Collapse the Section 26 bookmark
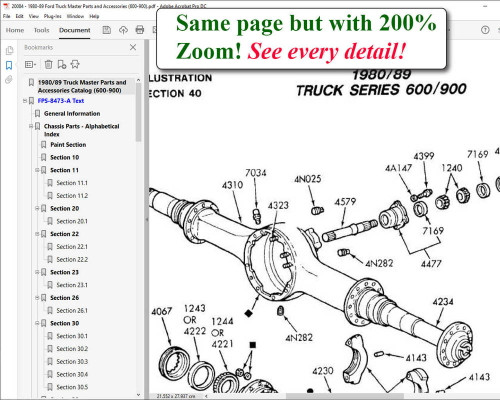The image size is (500, 400). pos(37,298)
